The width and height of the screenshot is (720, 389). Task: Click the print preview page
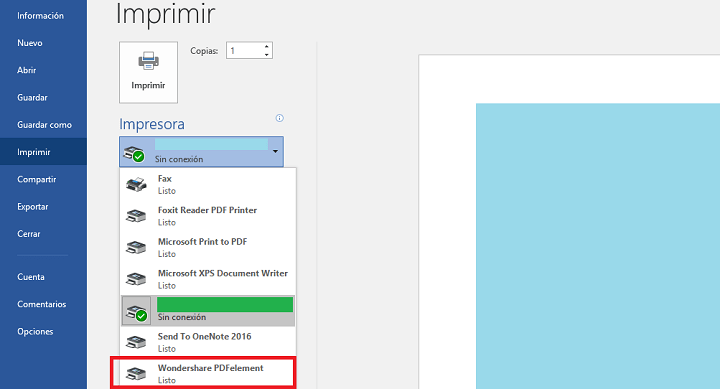tap(569, 222)
